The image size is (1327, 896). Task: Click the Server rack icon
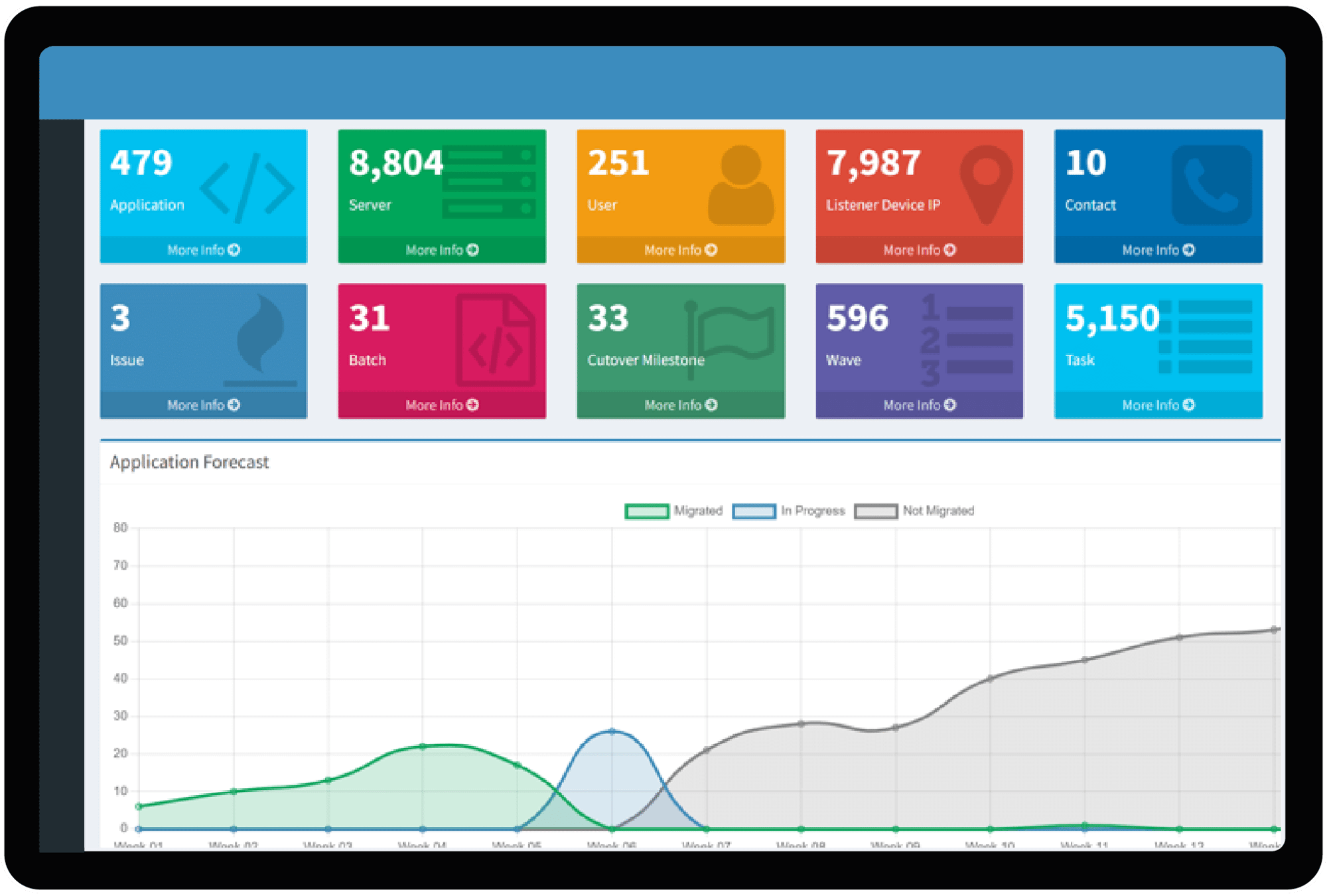pos(490,182)
